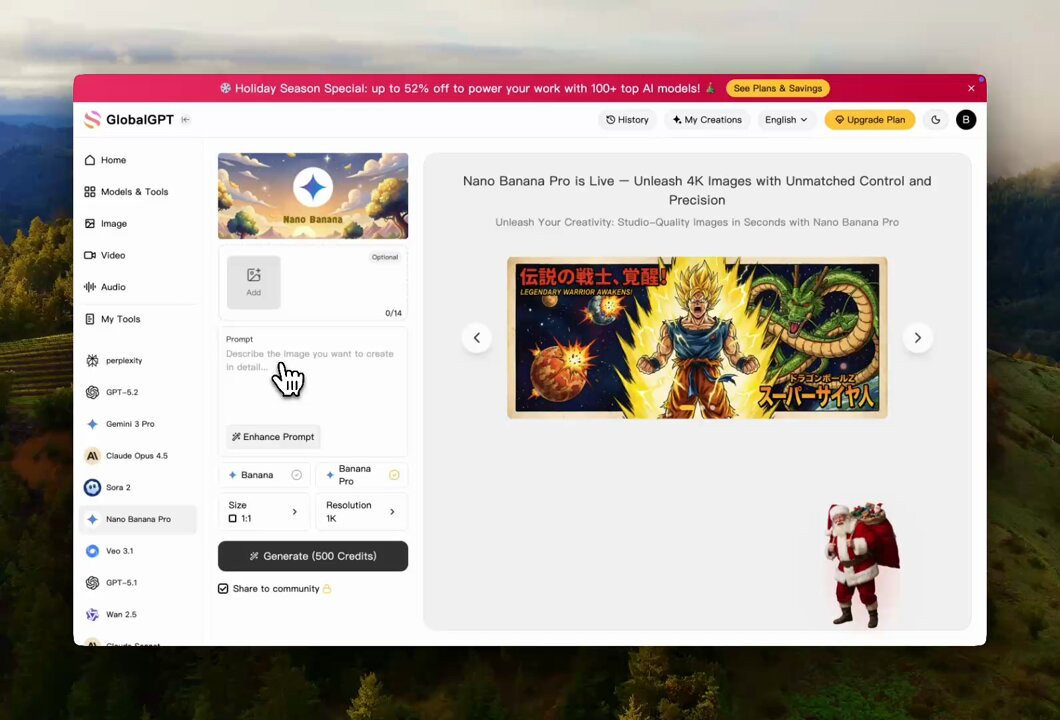Expand the Size 1:1 selector
Screen dimensions: 1060x720
click(x=264, y=512)
